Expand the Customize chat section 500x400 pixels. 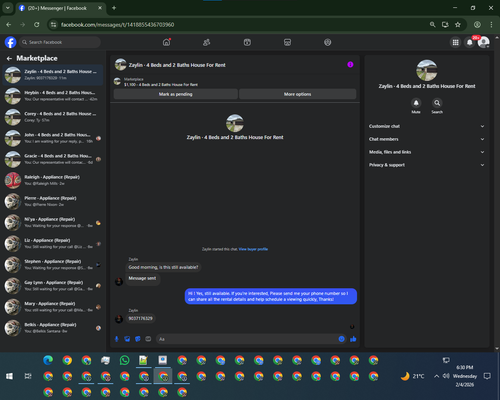pyautogui.click(x=426, y=126)
